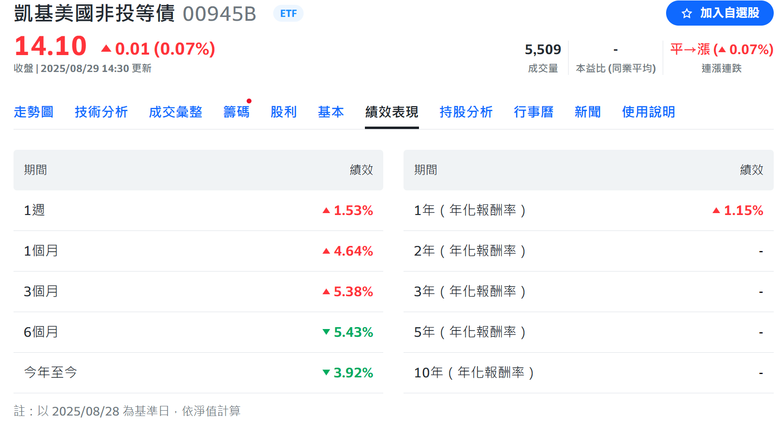Click the red up arrow beside 0.01
This screenshot has width=780, height=431.
[x=106, y=48]
